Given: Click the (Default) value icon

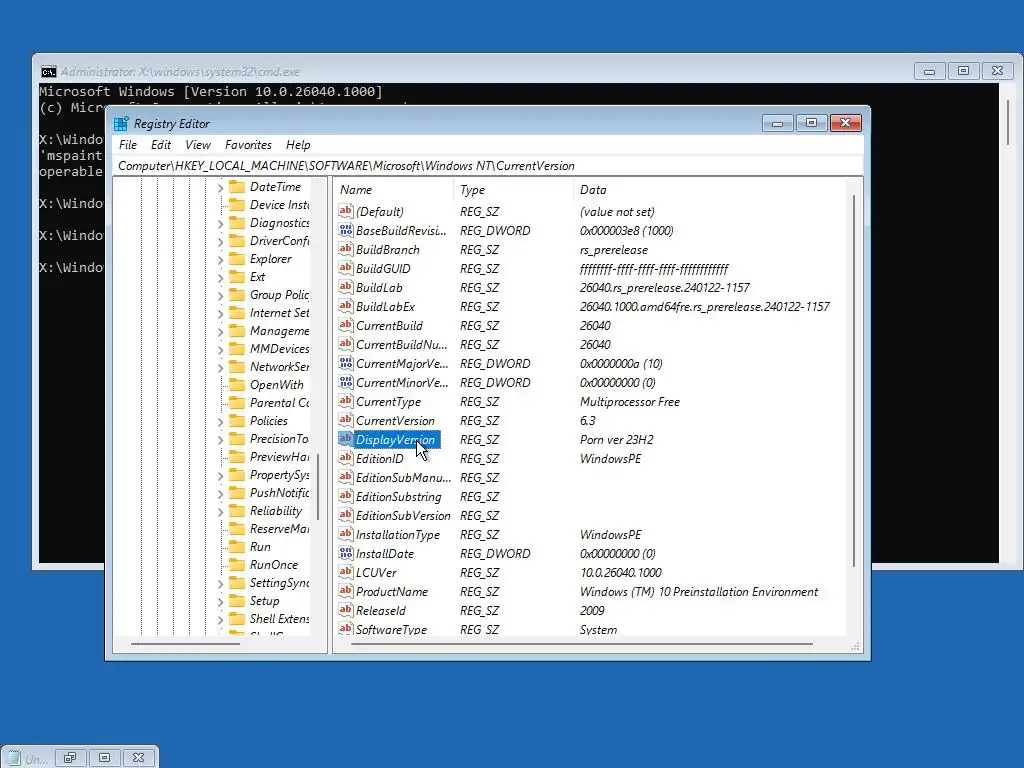Looking at the screenshot, I should pyautogui.click(x=345, y=211).
